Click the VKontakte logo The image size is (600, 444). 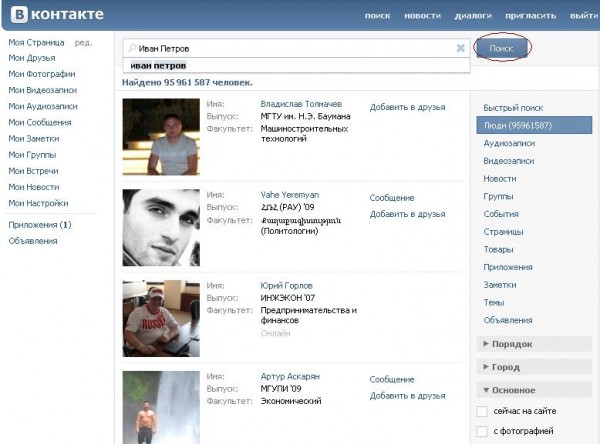point(57,15)
